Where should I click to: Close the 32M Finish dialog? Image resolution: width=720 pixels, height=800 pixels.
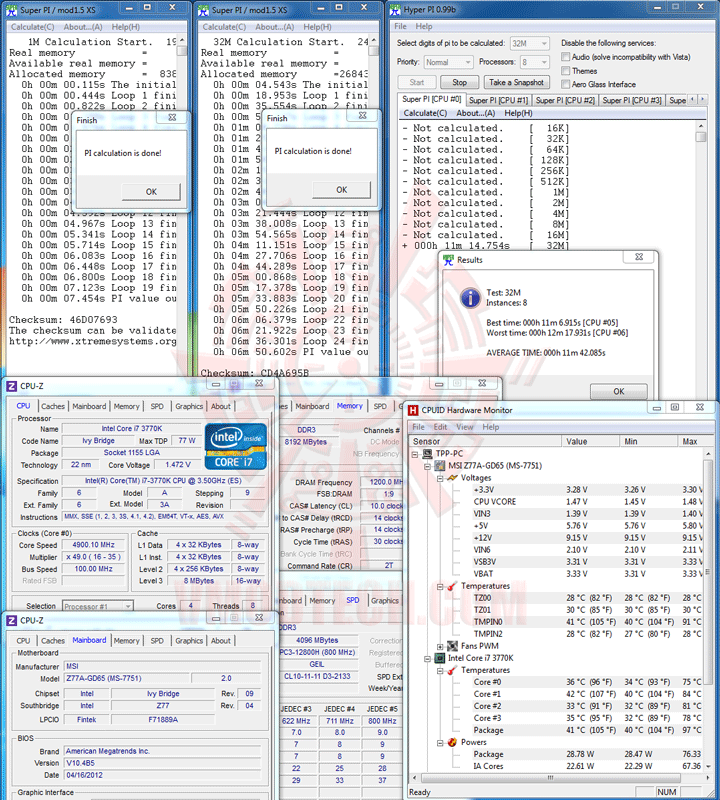[x=363, y=115]
